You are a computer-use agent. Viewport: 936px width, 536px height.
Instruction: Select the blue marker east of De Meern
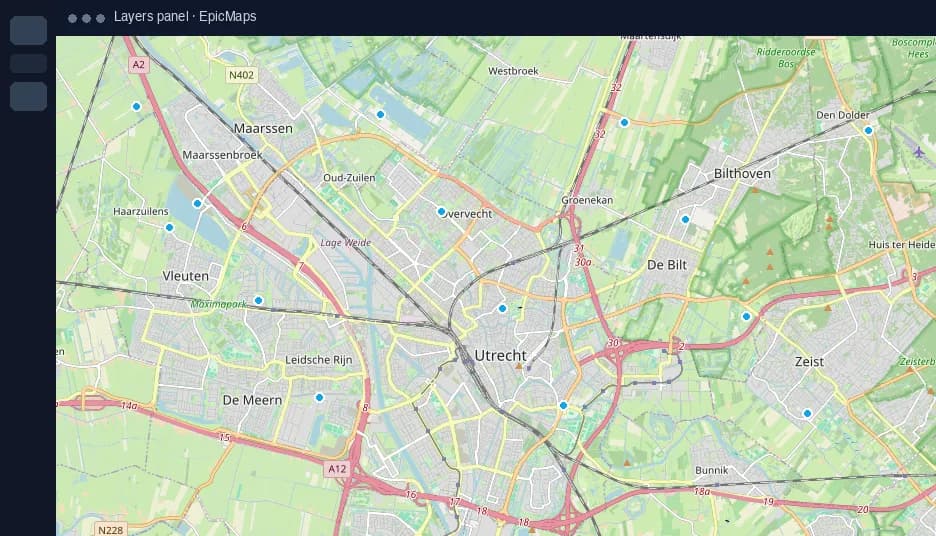pos(319,397)
